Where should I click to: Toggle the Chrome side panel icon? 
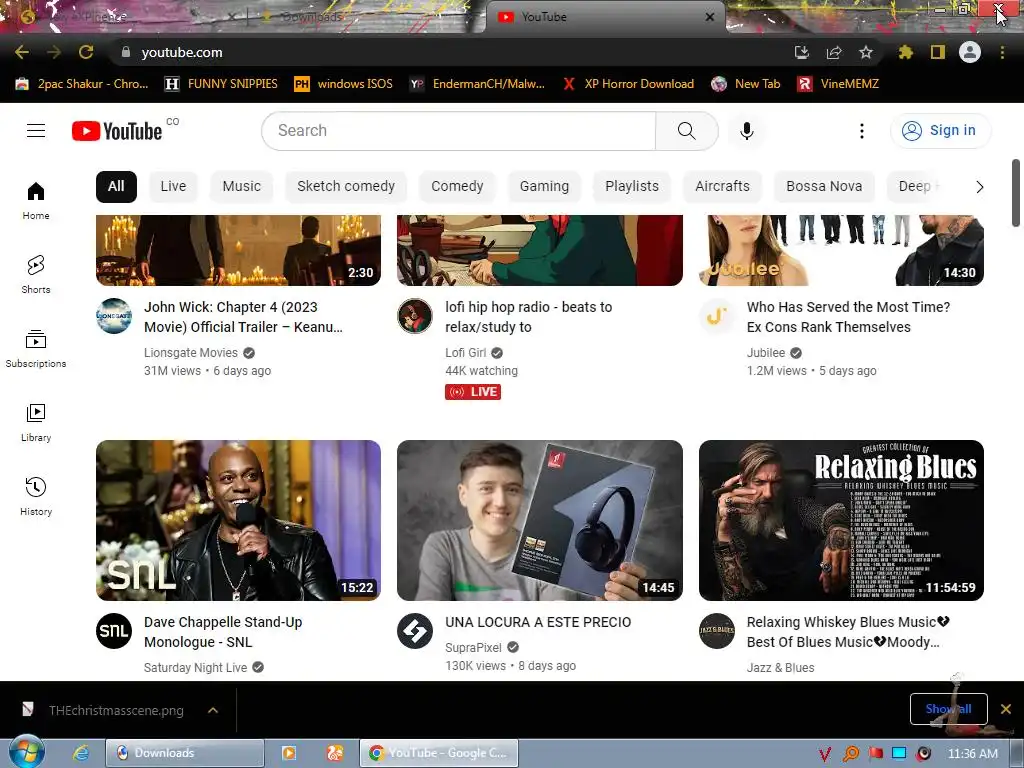click(938, 52)
